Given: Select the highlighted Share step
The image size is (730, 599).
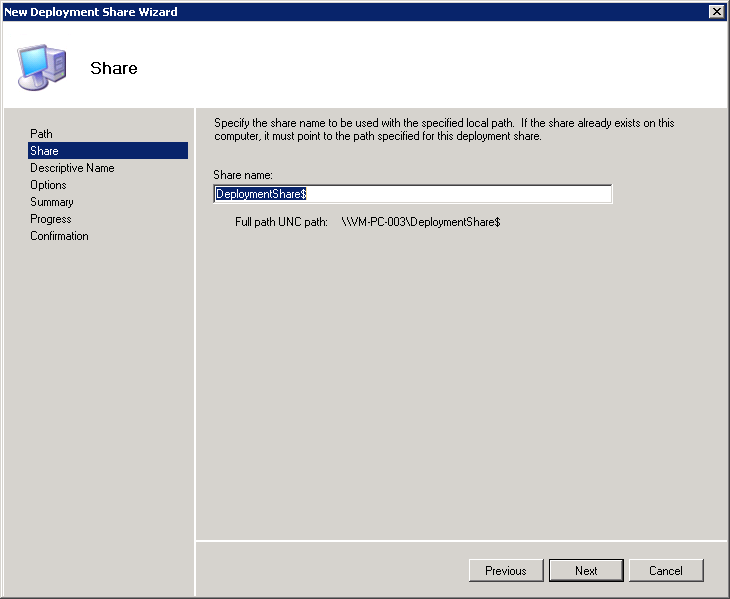Looking at the screenshot, I should pos(44,151).
